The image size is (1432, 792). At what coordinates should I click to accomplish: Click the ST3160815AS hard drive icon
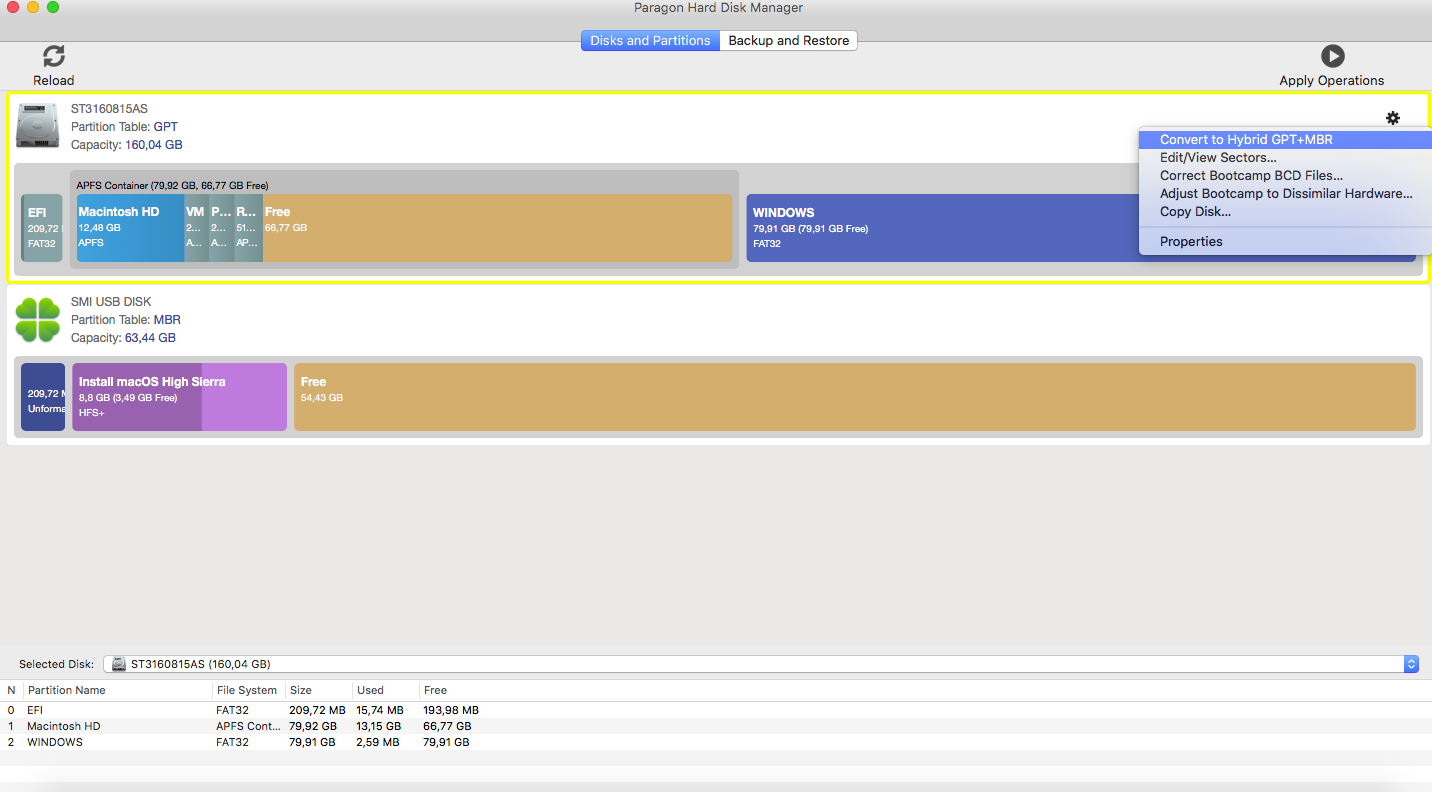38,126
